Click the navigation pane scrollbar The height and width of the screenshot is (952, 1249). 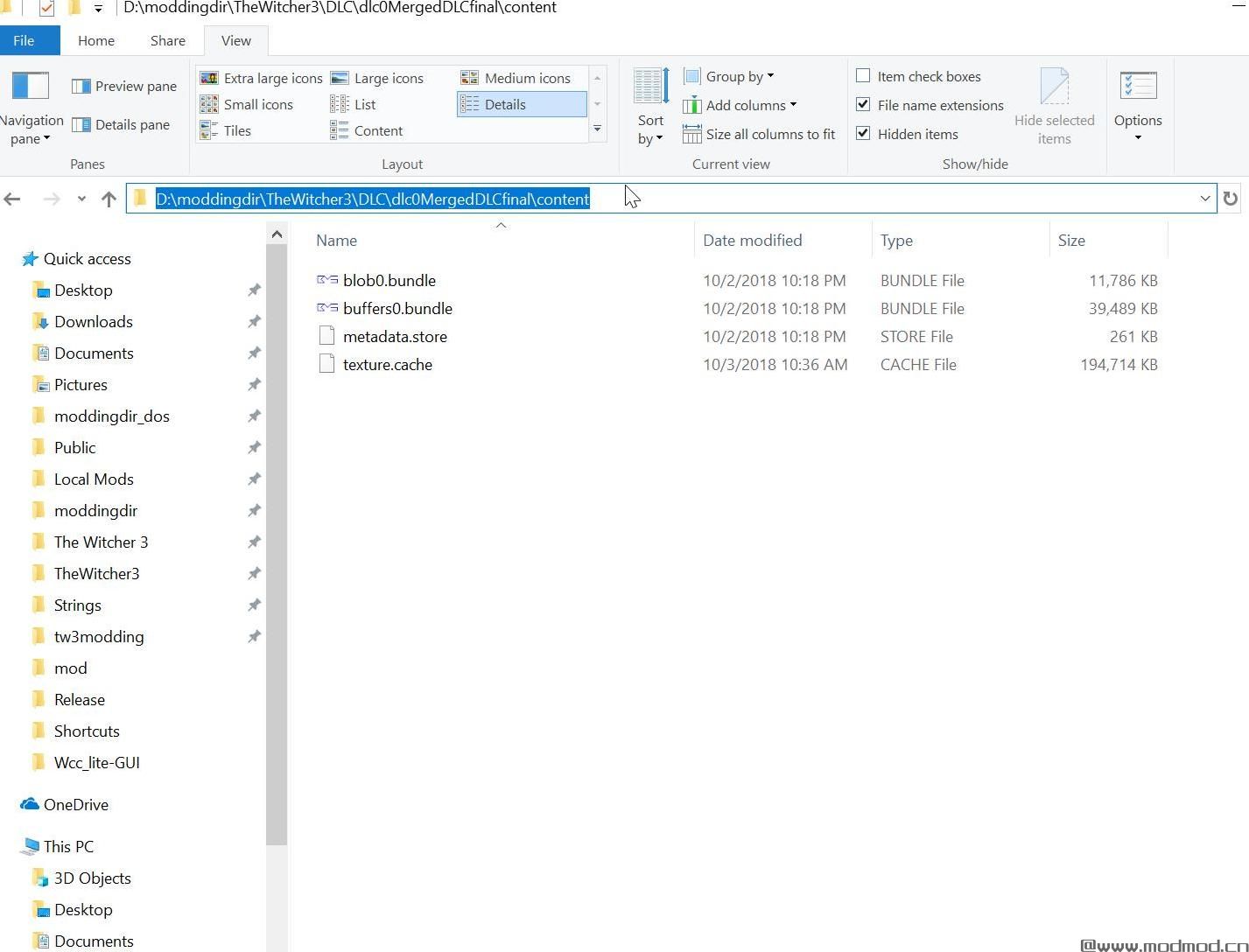click(x=277, y=542)
